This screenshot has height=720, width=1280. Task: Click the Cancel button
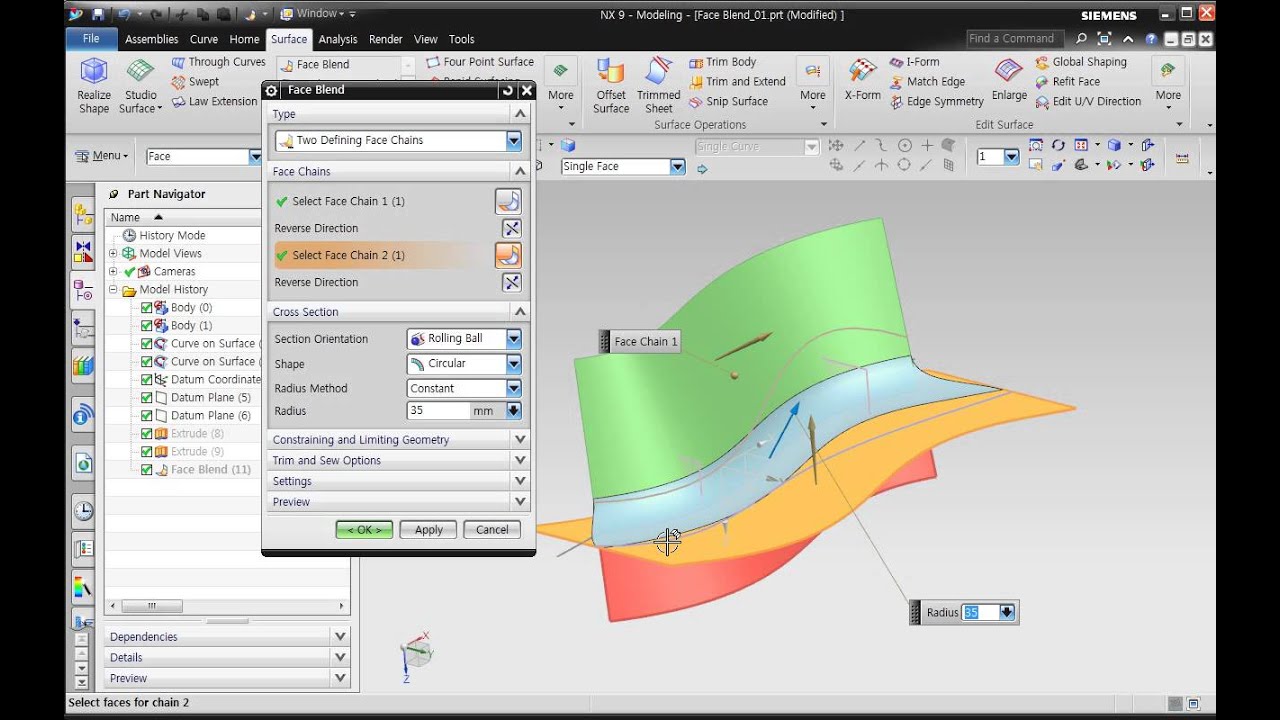click(492, 530)
